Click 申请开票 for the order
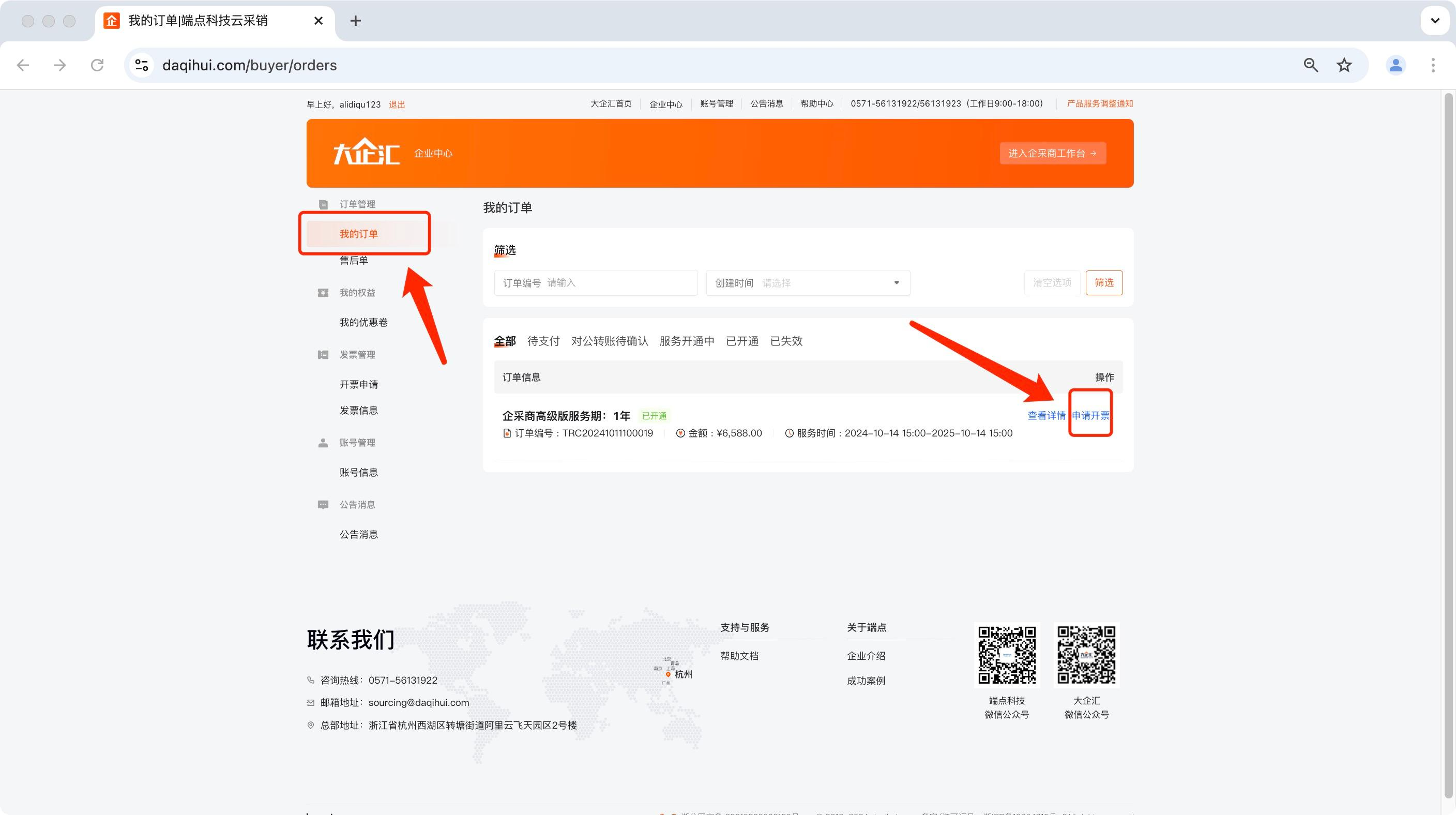Image resolution: width=1456 pixels, height=815 pixels. tap(1090, 416)
